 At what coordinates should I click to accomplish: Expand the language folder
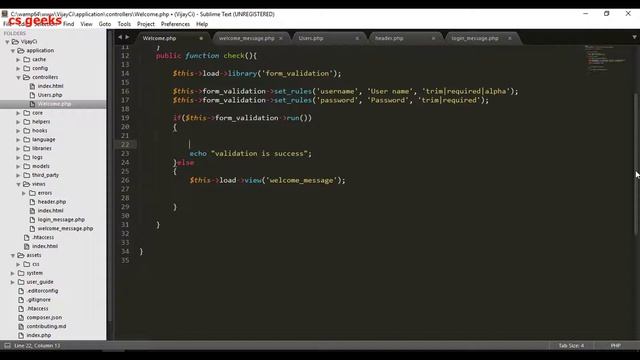tap(18, 140)
